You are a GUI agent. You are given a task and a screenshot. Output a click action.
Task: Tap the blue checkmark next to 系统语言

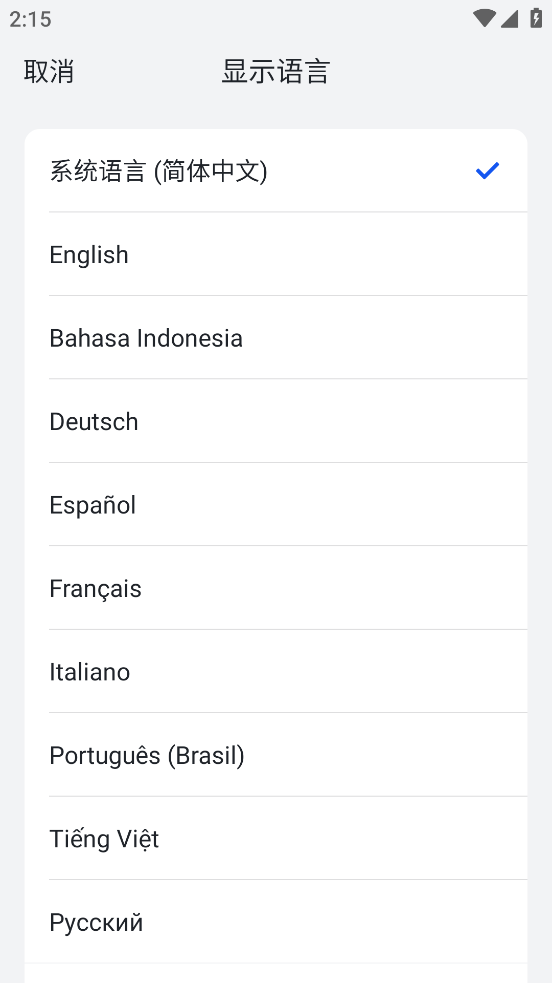[487, 171]
